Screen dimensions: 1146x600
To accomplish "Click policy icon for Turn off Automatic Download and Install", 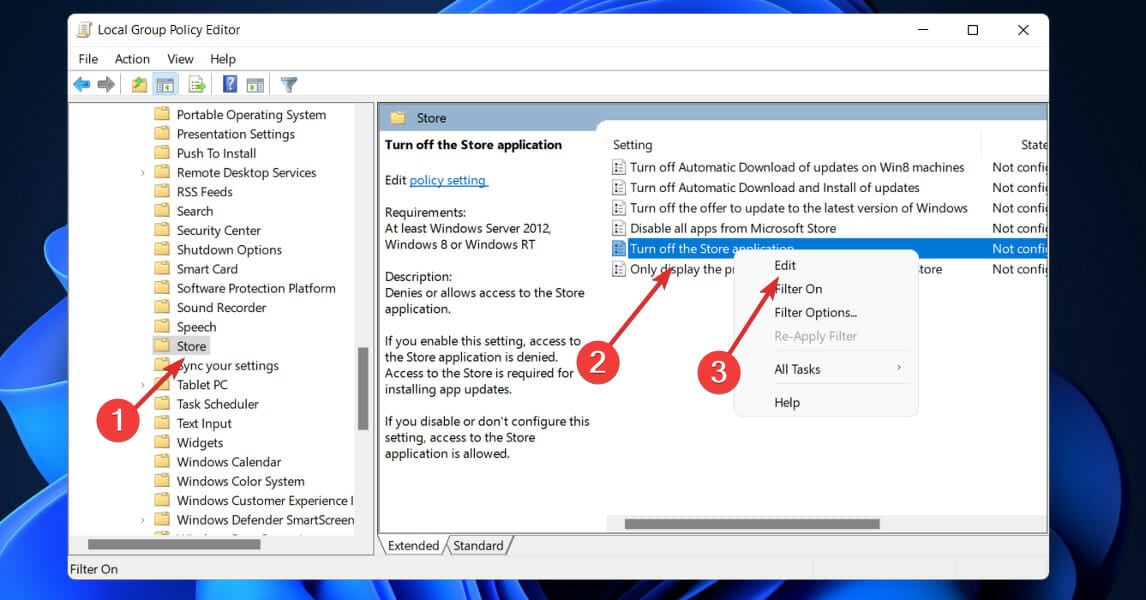I will tap(618, 188).
